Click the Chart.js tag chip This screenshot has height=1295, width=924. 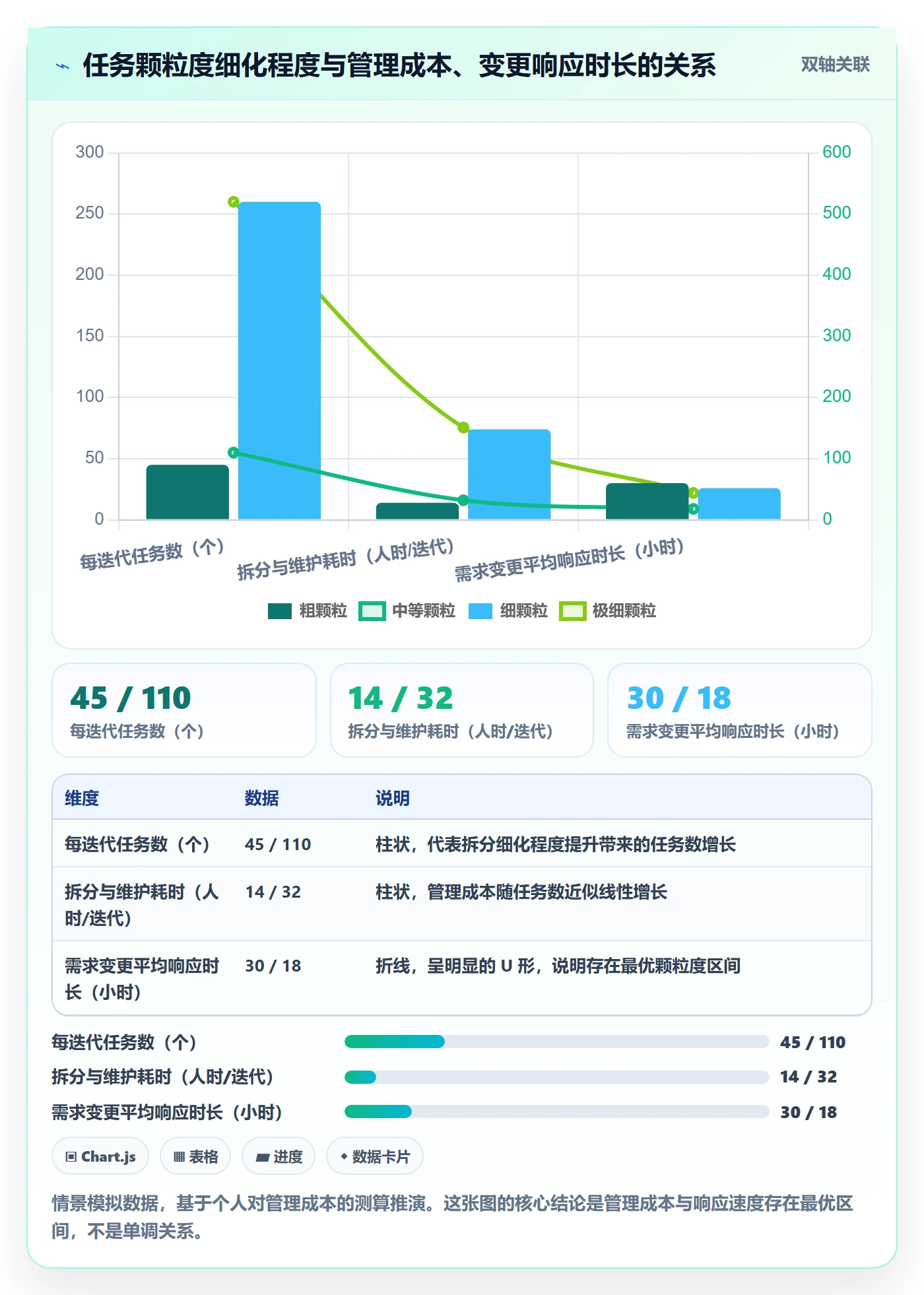tap(100, 1156)
